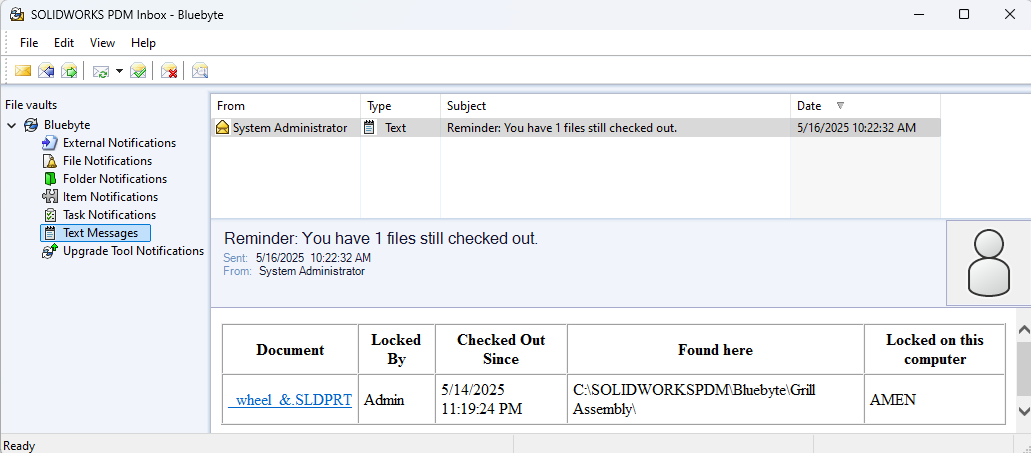Click the message date 5/16/2025 10:22:32 AM in list
The image size is (1031, 453).
856,128
